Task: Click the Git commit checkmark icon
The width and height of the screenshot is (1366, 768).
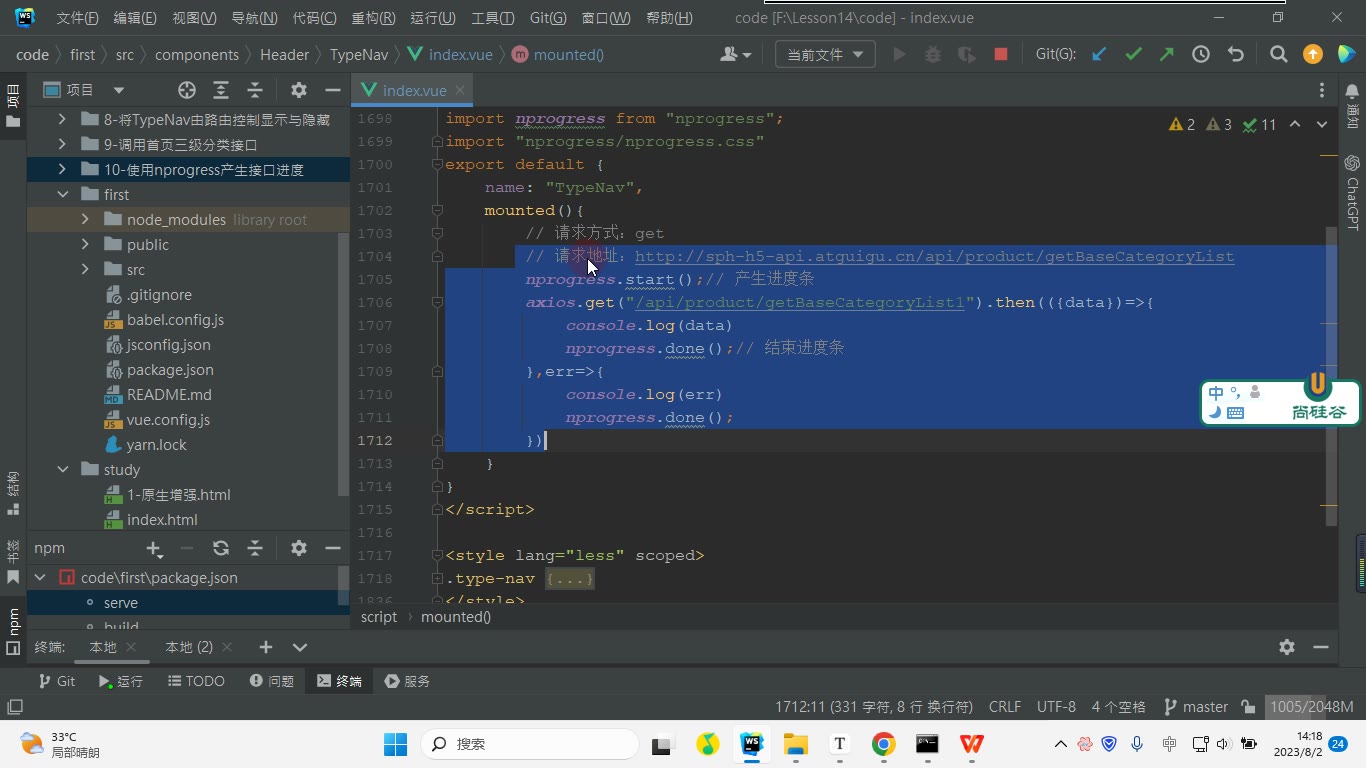Action: 1133,55
